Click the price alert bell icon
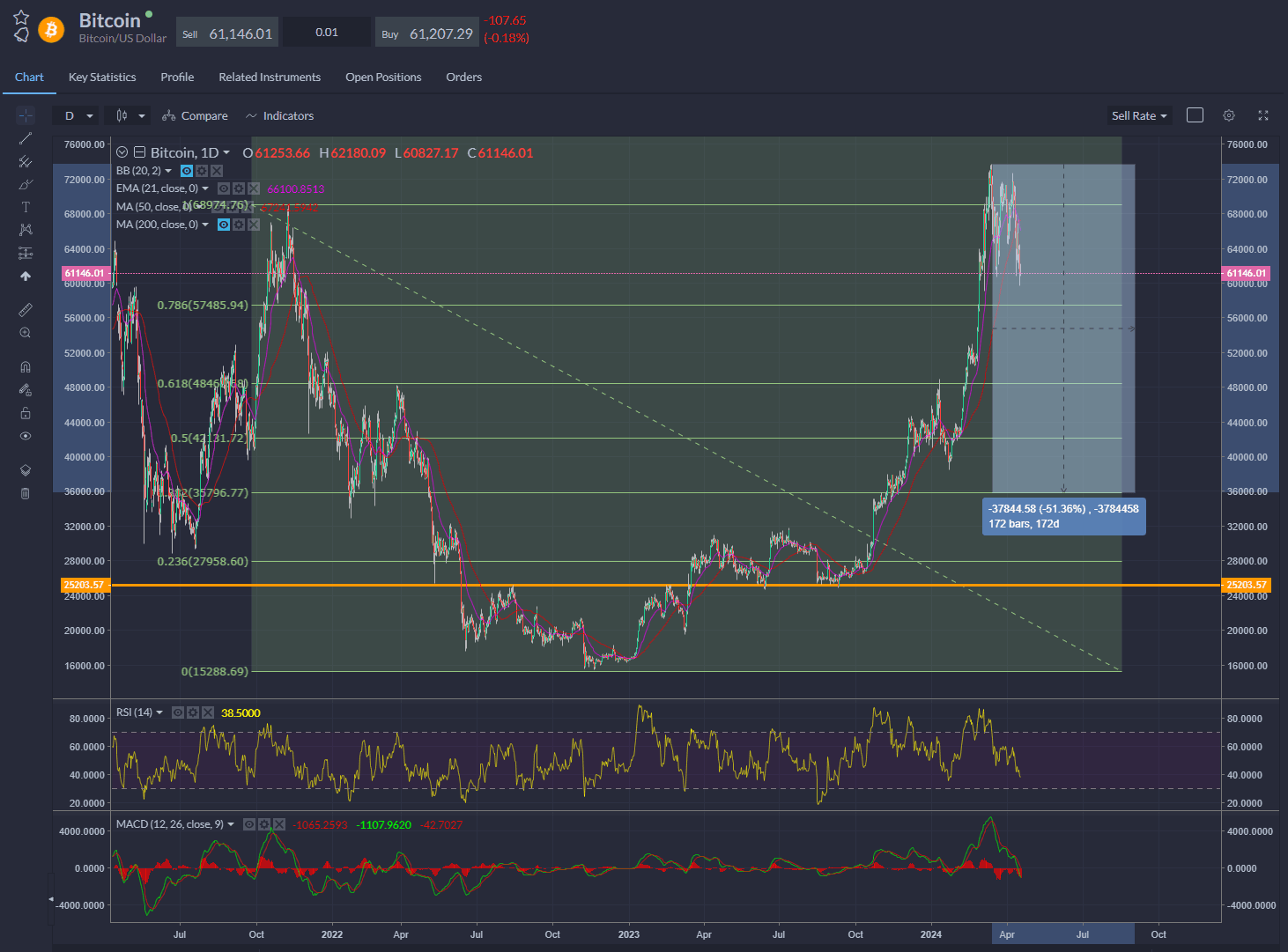 click(x=21, y=34)
